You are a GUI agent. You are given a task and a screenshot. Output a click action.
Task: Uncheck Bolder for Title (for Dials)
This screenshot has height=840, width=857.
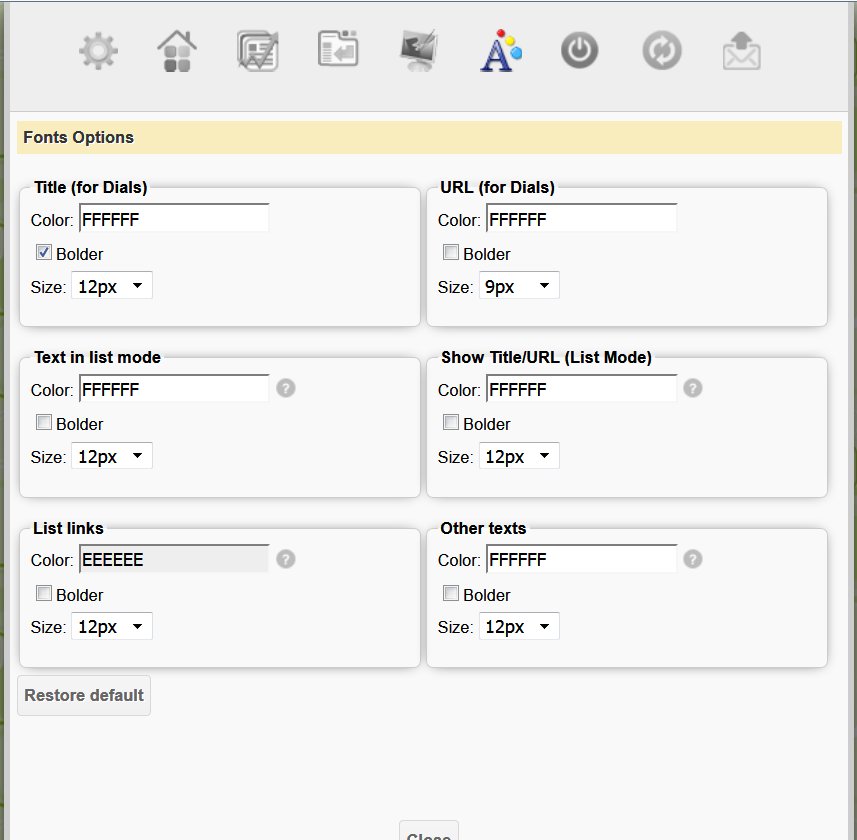(44, 253)
